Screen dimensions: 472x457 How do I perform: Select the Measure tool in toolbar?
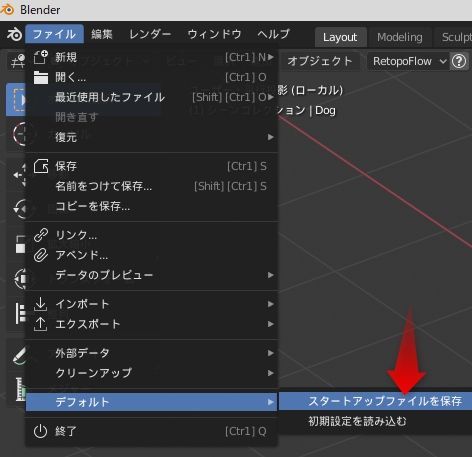point(21,389)
